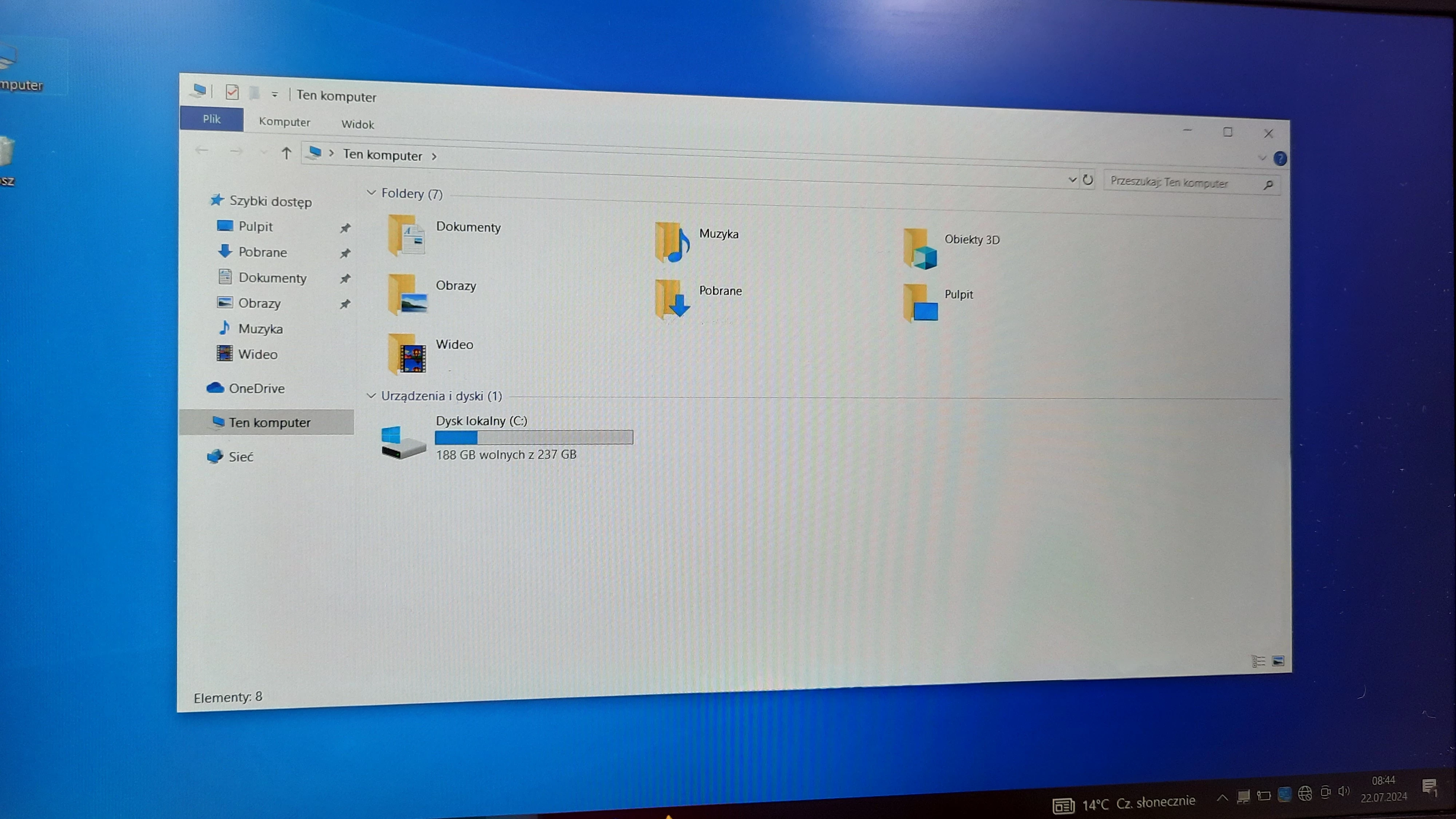Click Properties checkmark in quick access toolbar
The image size is (1456, 819).
(232, 92)
